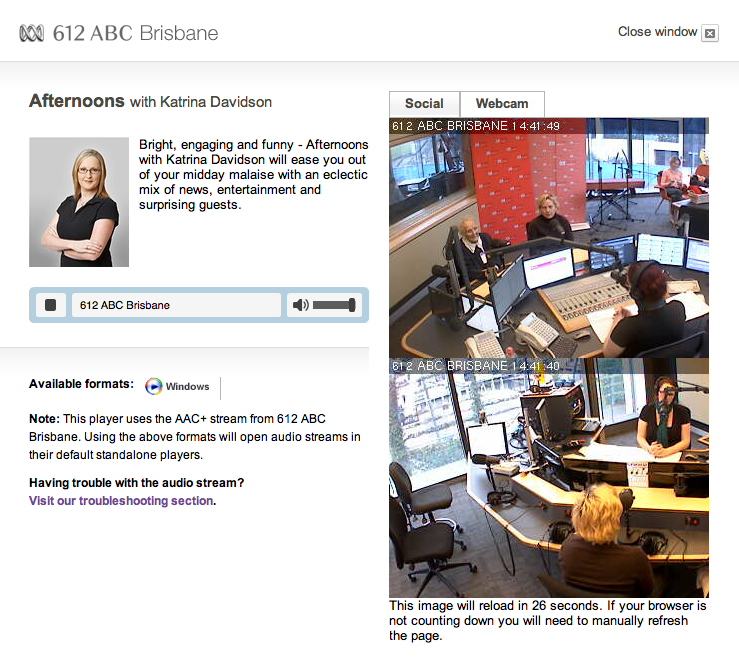
Task: Click the bottom studio webcam image
Action: pos(549,478)
